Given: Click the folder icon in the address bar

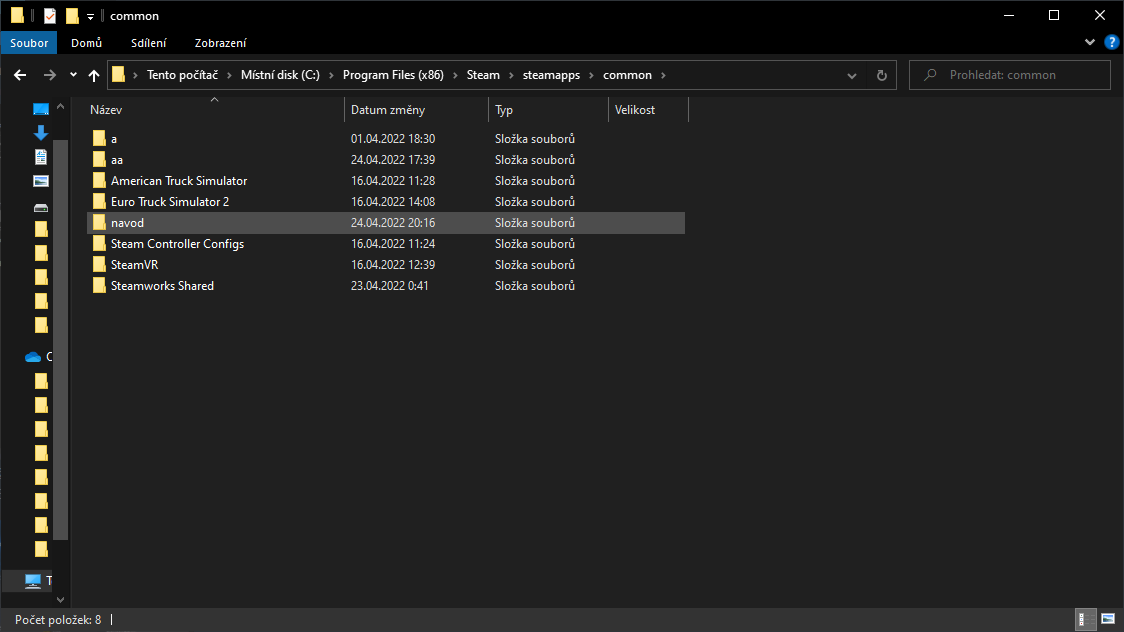Looking at the screenshot, I should tap(119, 75).
